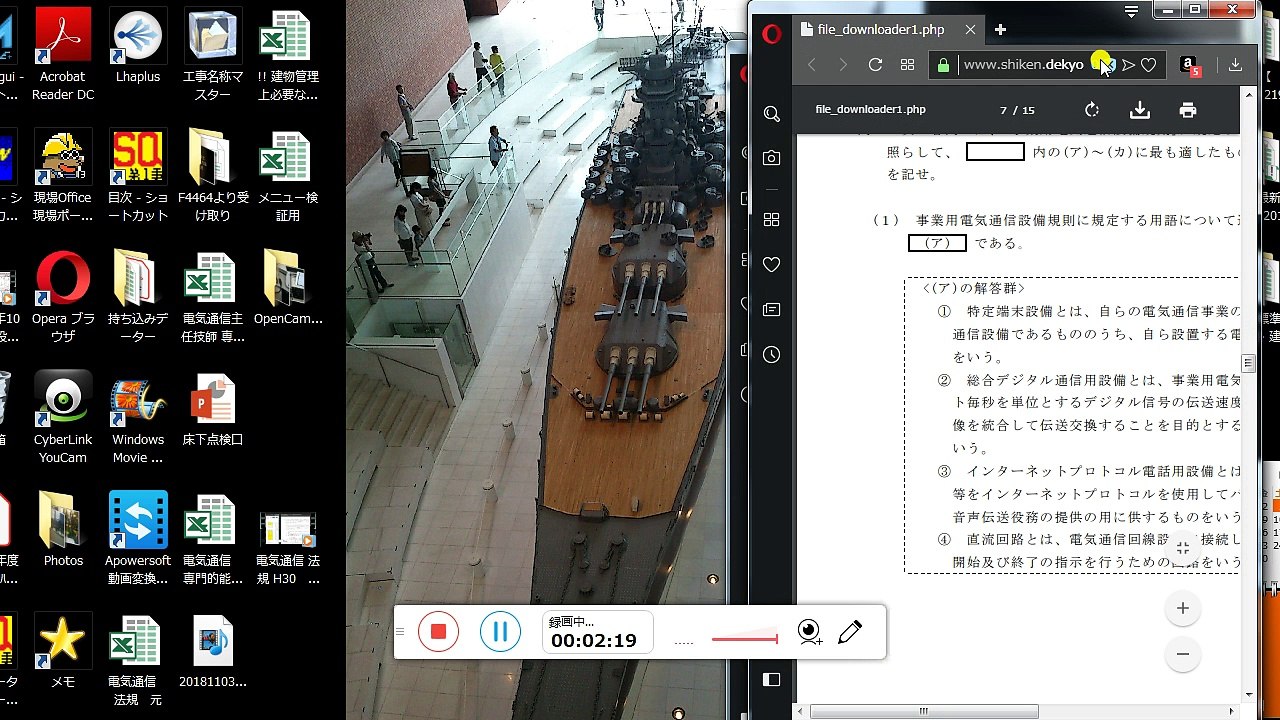1280x720 pixels.
Task: Download the PDF file
Action: (x=1139, y=110)
